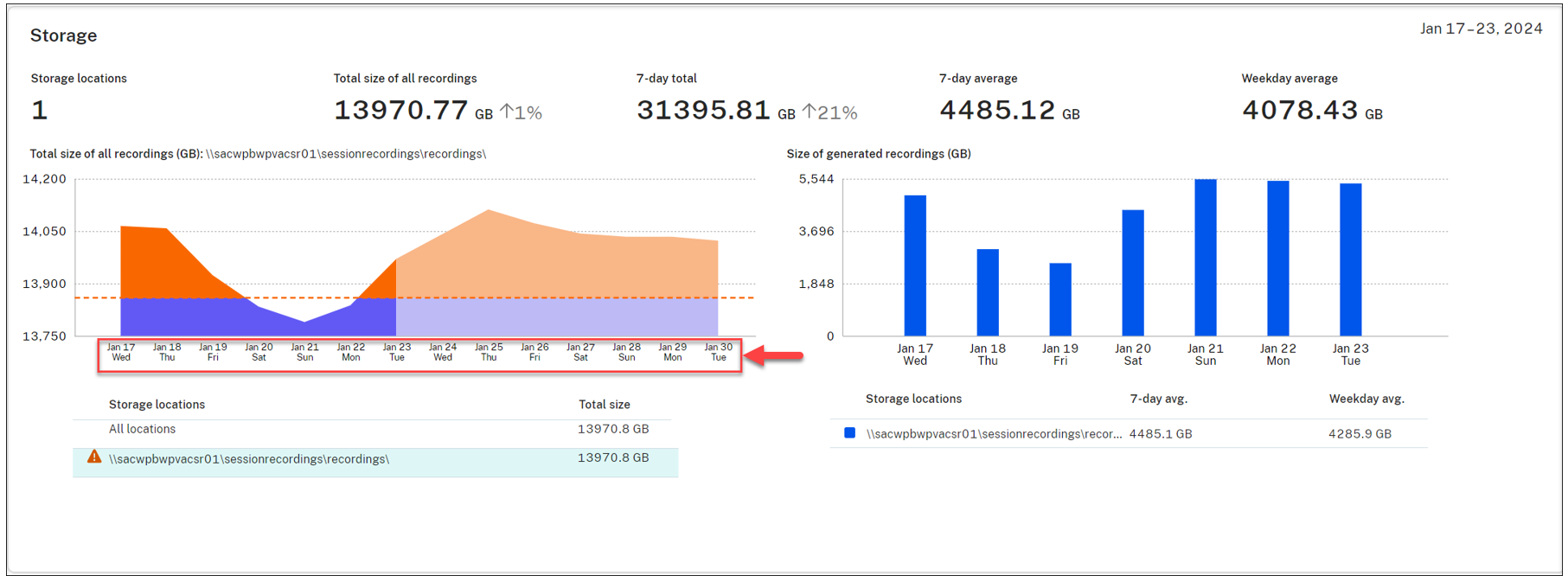
Task: Click the Total size column header
Action: [x=604, y=405]
